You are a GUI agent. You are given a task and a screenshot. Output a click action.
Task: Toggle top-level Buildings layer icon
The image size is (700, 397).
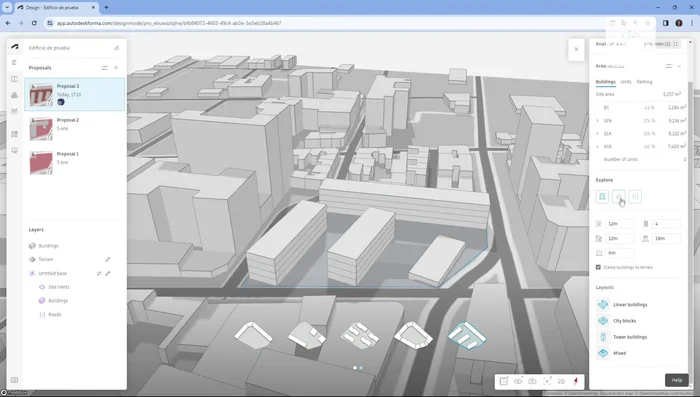point(32,246)
